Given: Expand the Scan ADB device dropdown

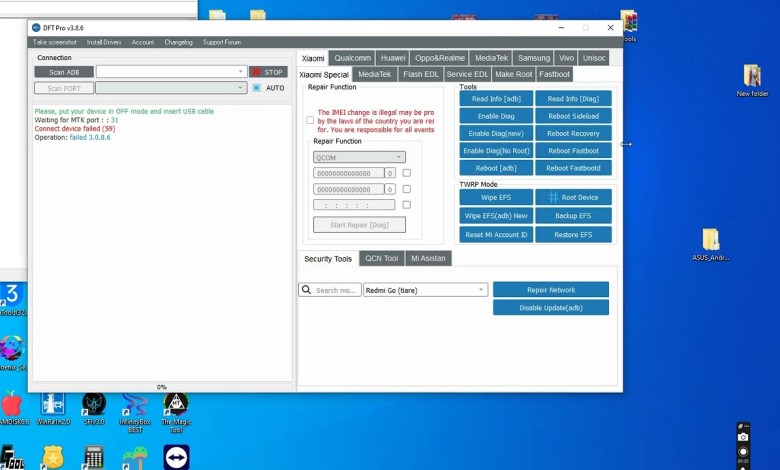Looking at the screenshot, I should [x=241, y=72].
